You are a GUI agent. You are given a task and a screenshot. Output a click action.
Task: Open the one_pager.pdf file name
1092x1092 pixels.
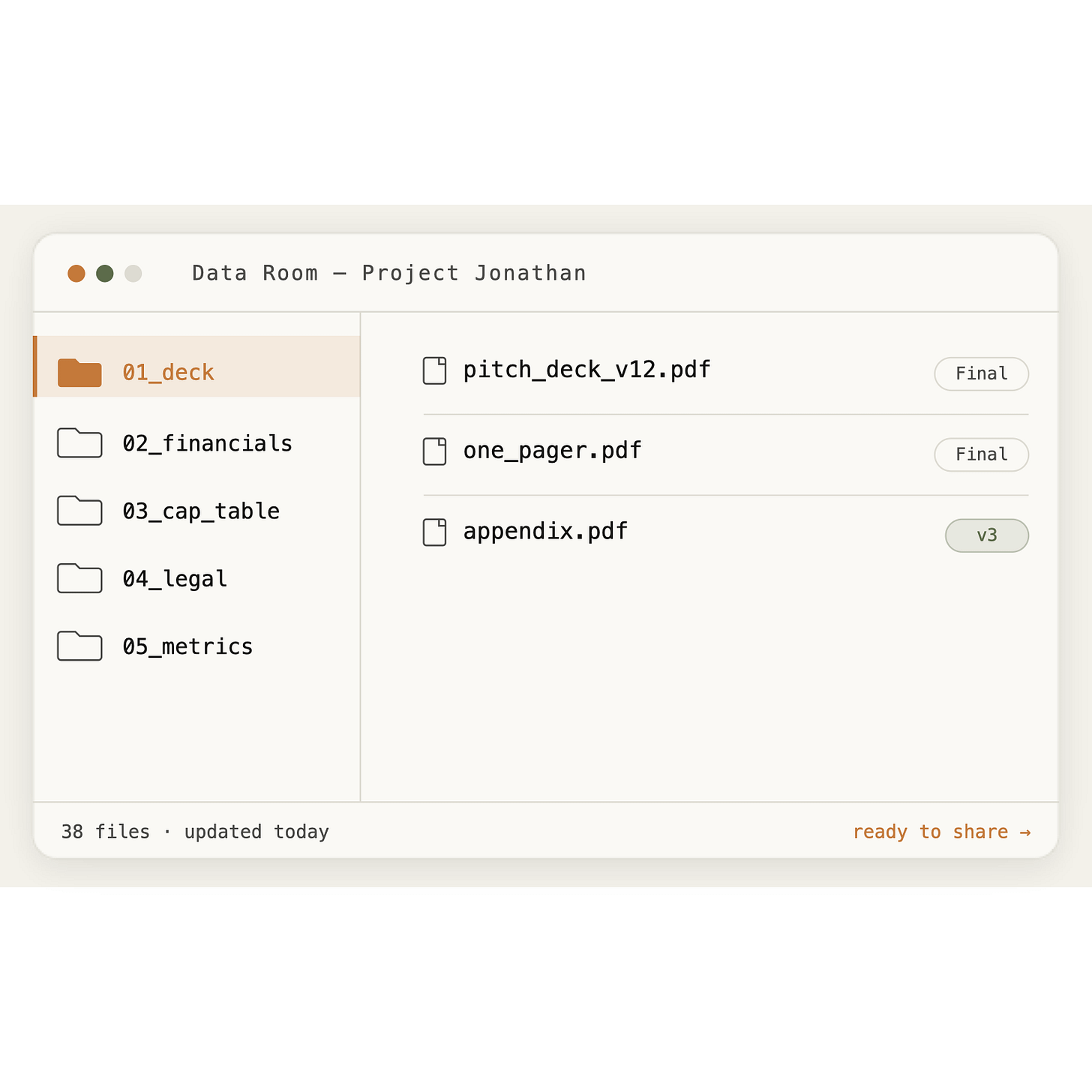coord(552,451)
